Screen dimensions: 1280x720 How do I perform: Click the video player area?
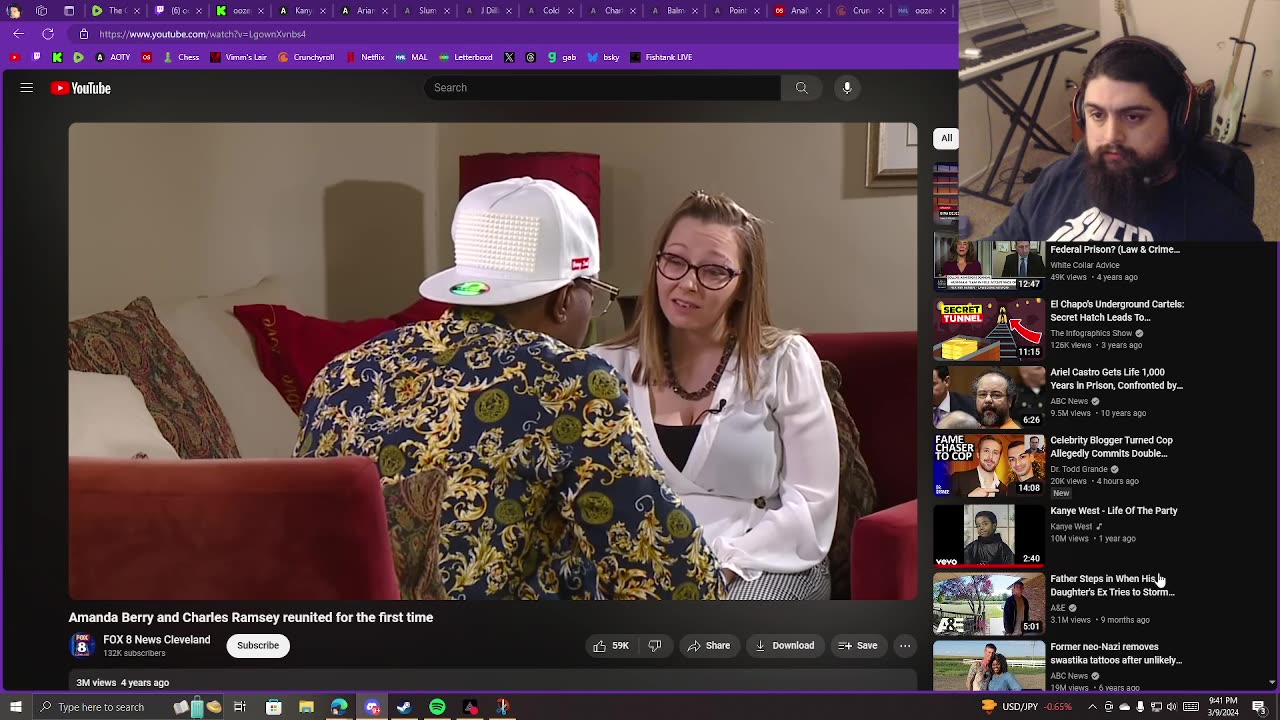493,361
